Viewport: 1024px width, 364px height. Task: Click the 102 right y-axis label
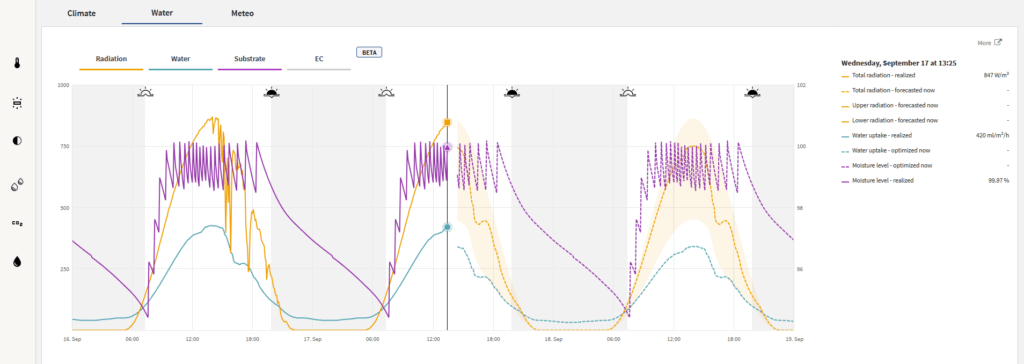click(x=802, y=86)
